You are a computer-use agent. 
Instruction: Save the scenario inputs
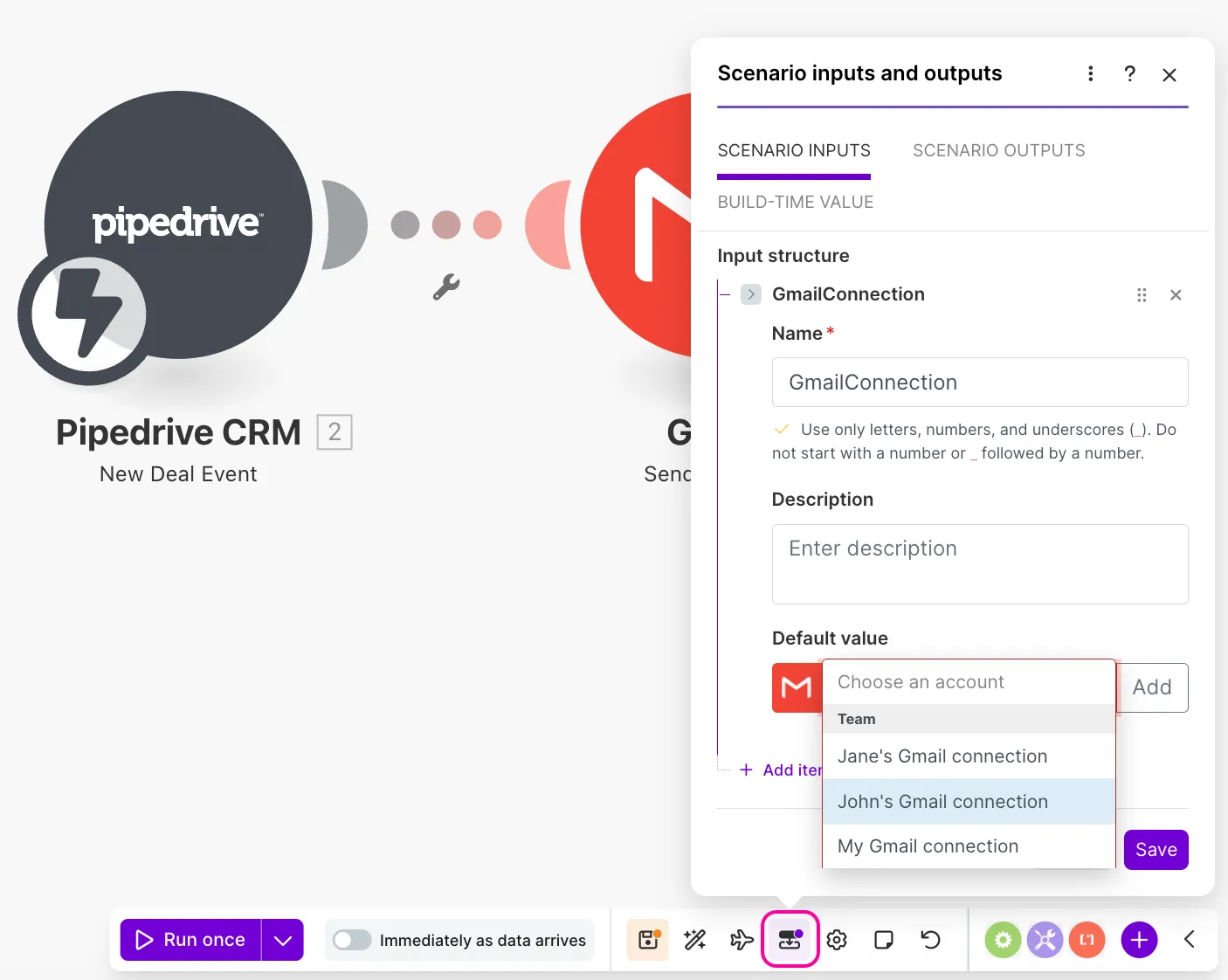(1156, 850)
